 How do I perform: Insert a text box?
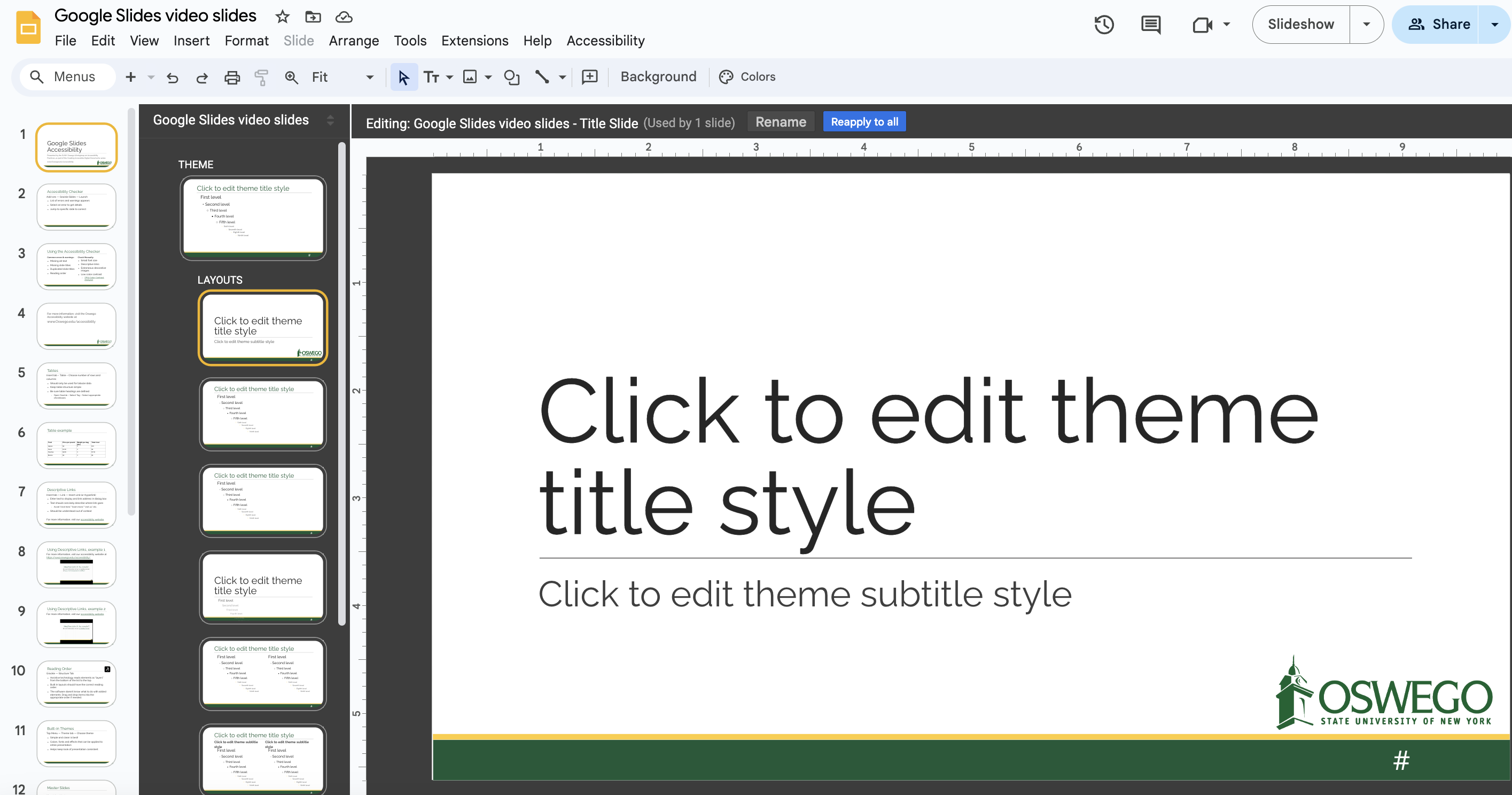(431, 77)
